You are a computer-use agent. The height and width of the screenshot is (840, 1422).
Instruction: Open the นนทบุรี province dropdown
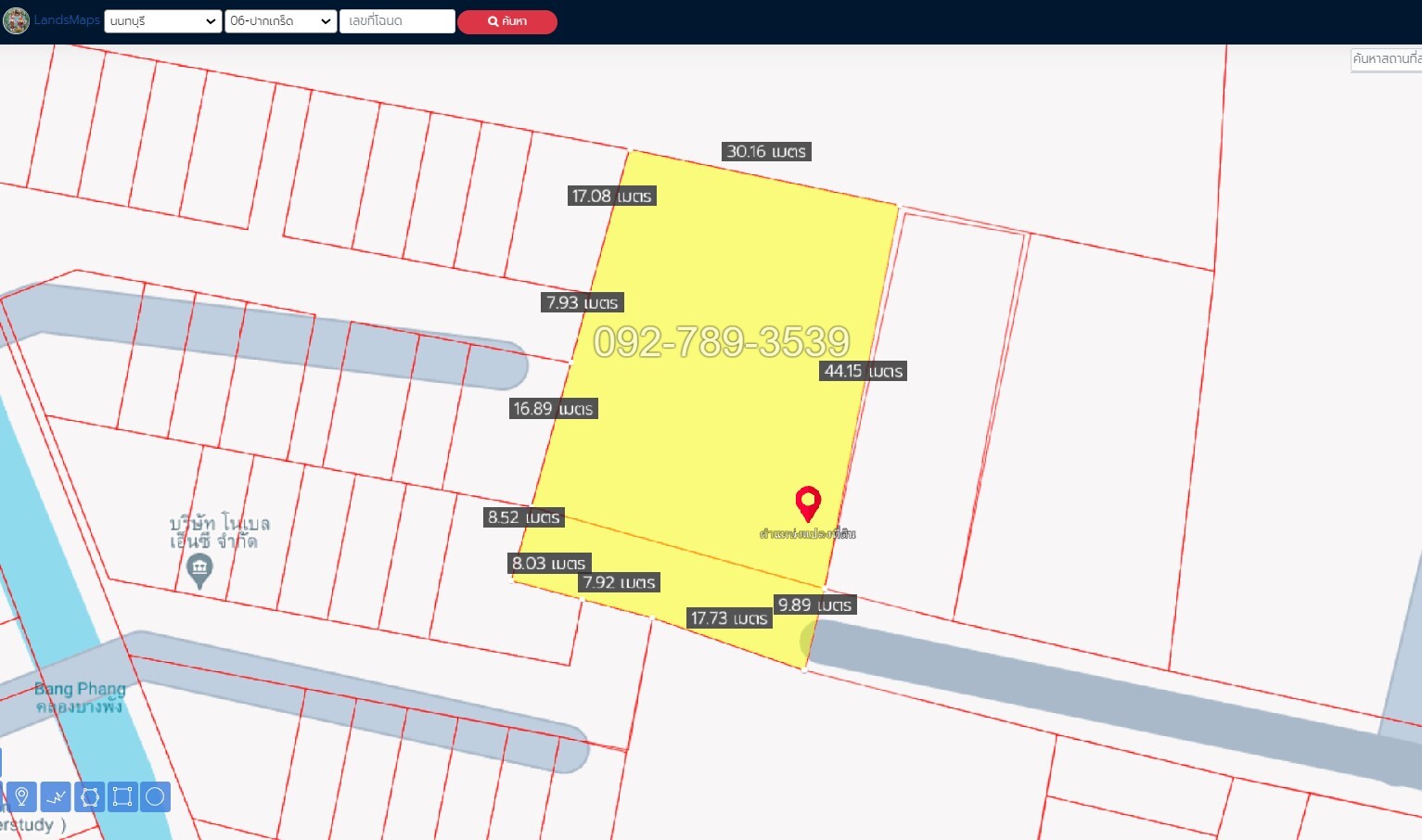[162, 21]
